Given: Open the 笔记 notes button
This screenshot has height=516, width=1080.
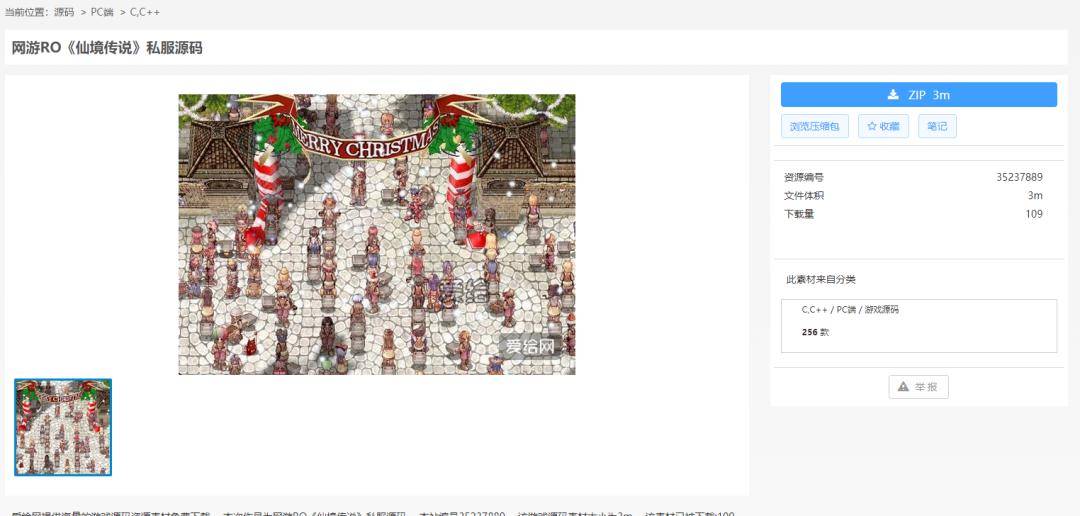Looking at the screenshot, I should click(937, 126).
